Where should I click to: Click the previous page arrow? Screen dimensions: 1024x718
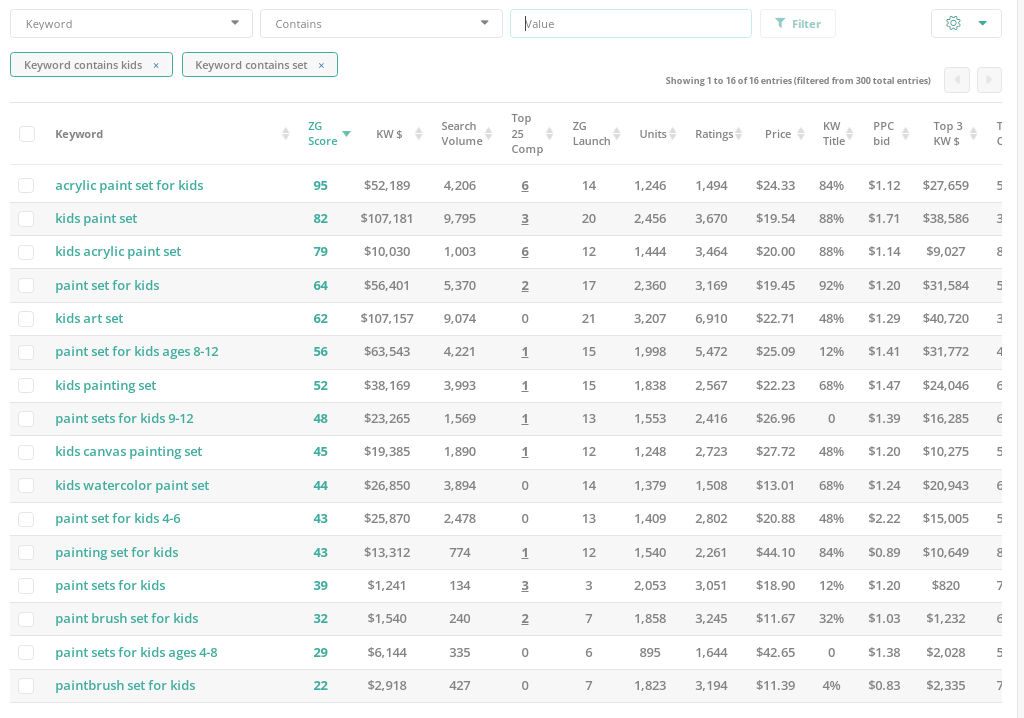[956, 80]
